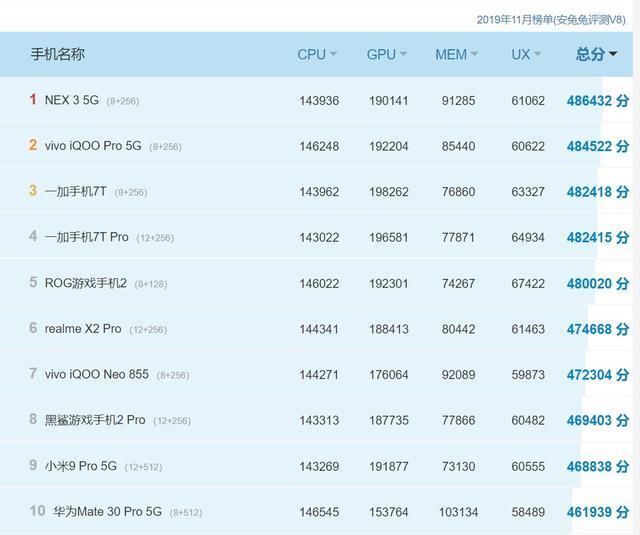Select MEM score 103134
Screen dimensions: 640x535
pos(458,512)
